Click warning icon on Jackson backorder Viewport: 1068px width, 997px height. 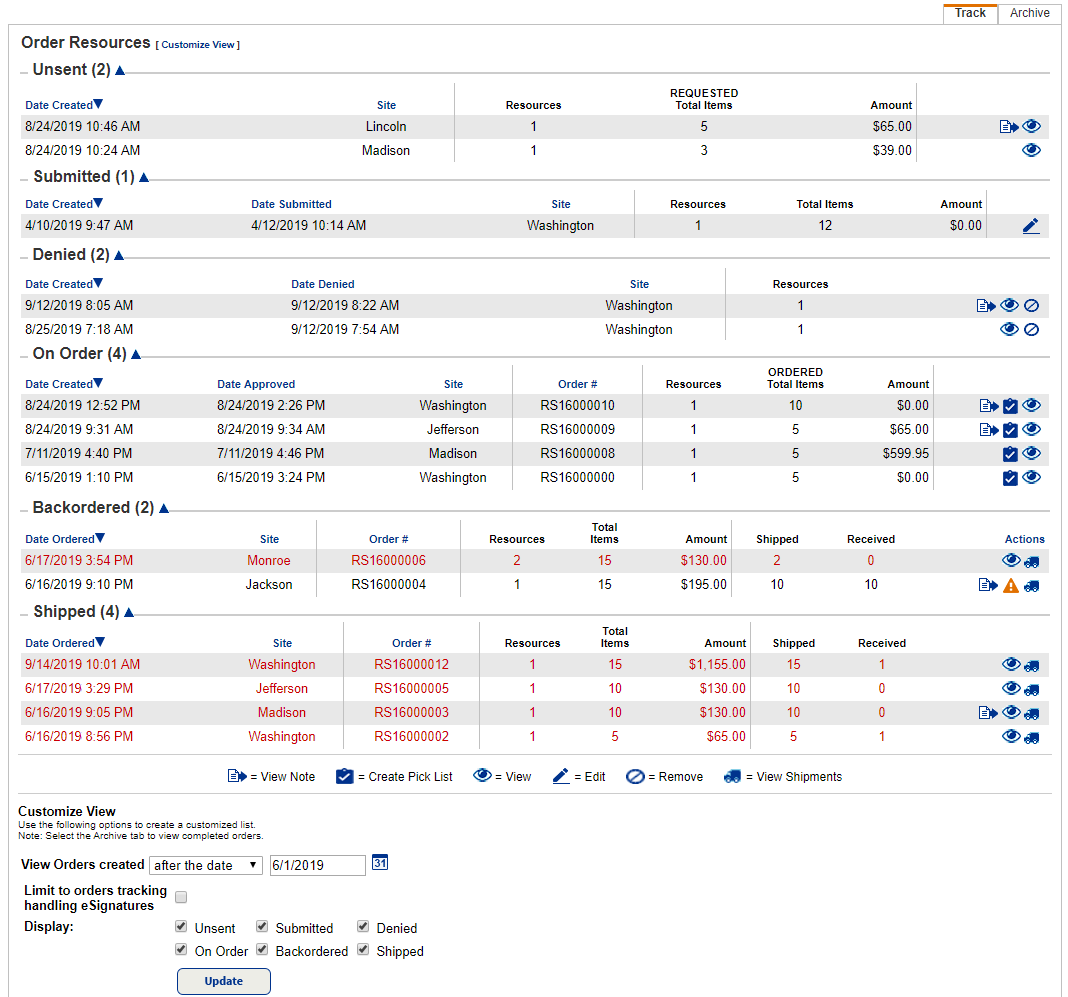coord(1010,585)
